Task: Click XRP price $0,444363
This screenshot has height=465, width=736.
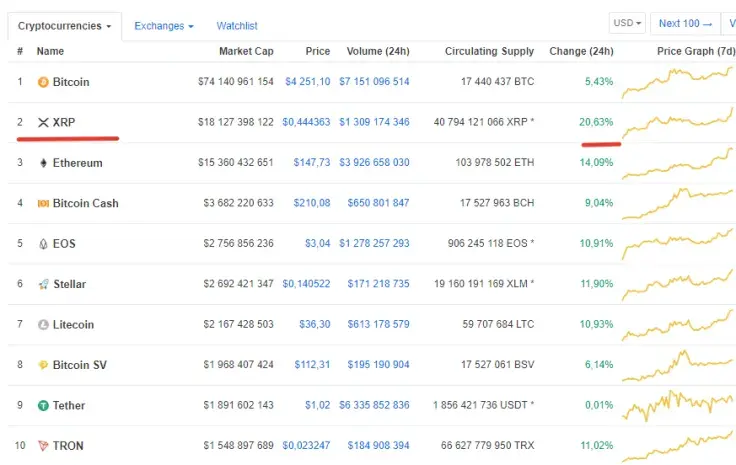Action: 306,122
